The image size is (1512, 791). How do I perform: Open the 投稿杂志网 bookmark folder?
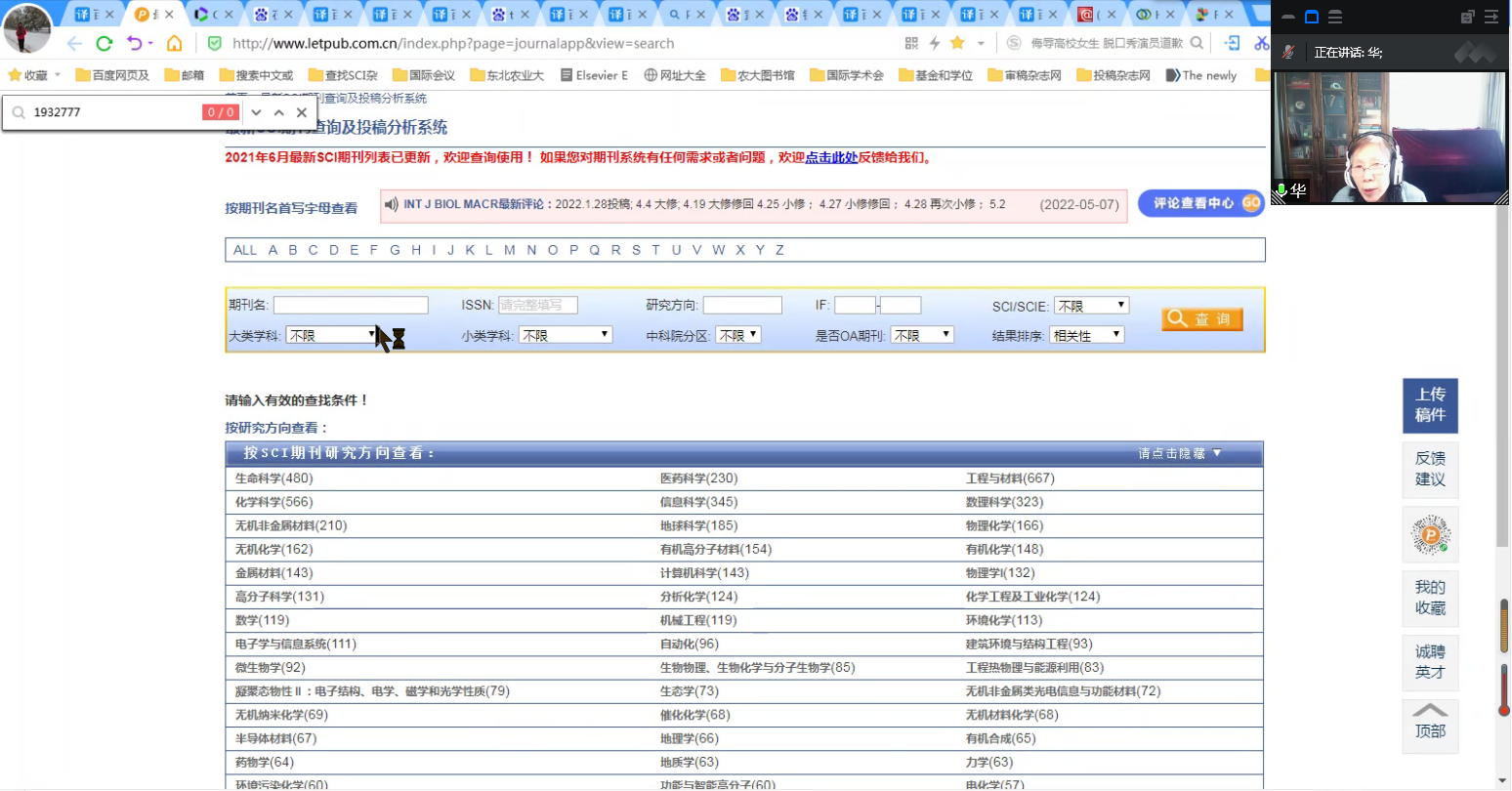point(1113,75)
